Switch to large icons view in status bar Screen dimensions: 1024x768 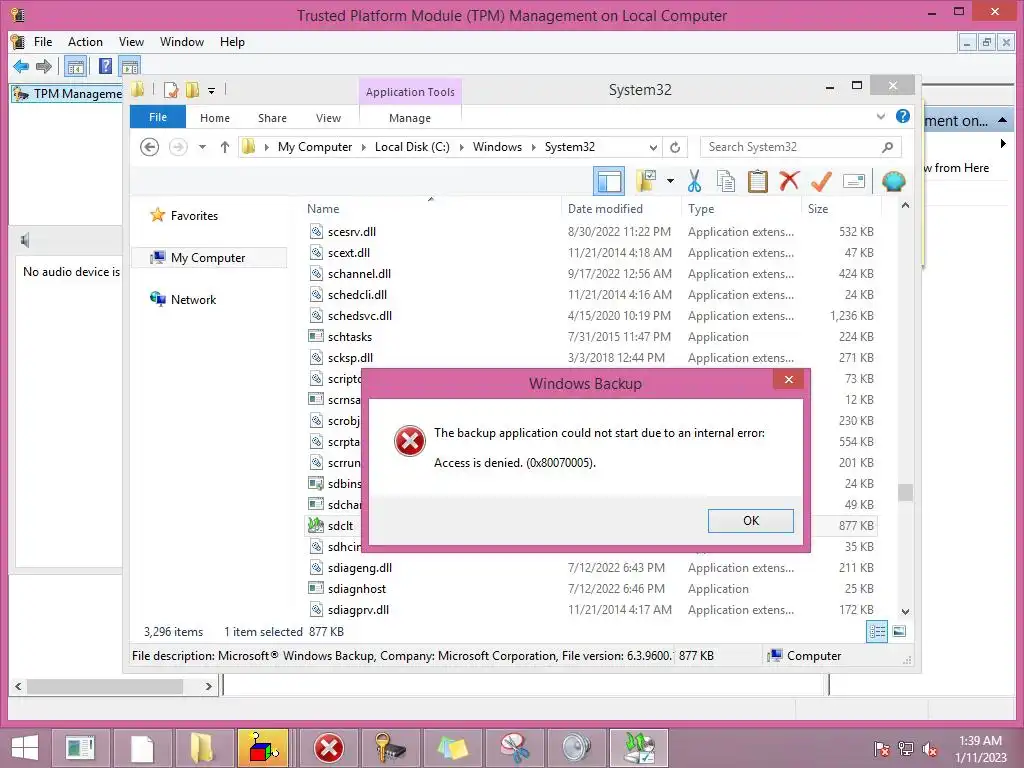[899, 632]
